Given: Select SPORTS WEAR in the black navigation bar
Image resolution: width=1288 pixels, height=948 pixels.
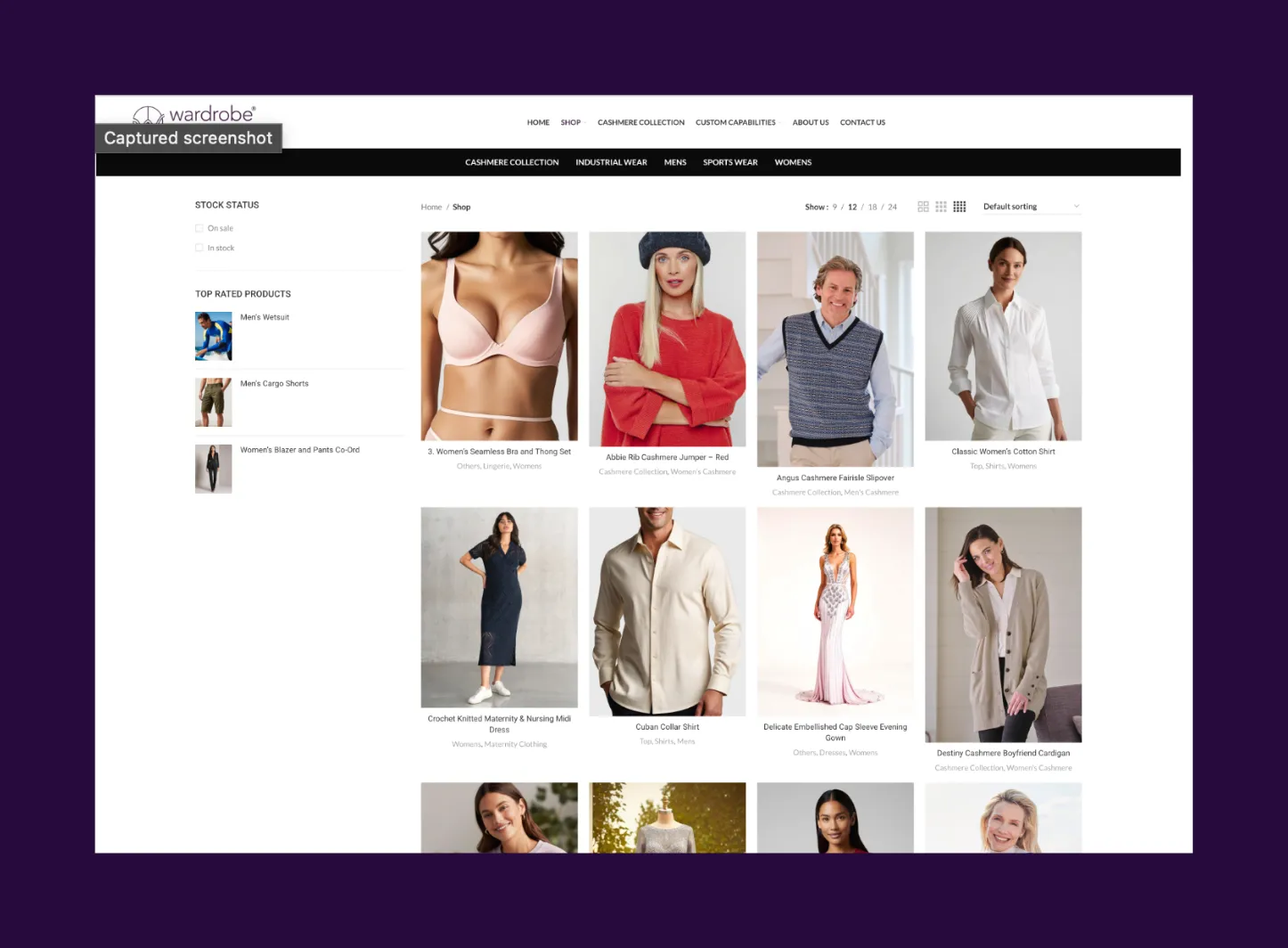Looking at the screenshot, I should (730, 162).
